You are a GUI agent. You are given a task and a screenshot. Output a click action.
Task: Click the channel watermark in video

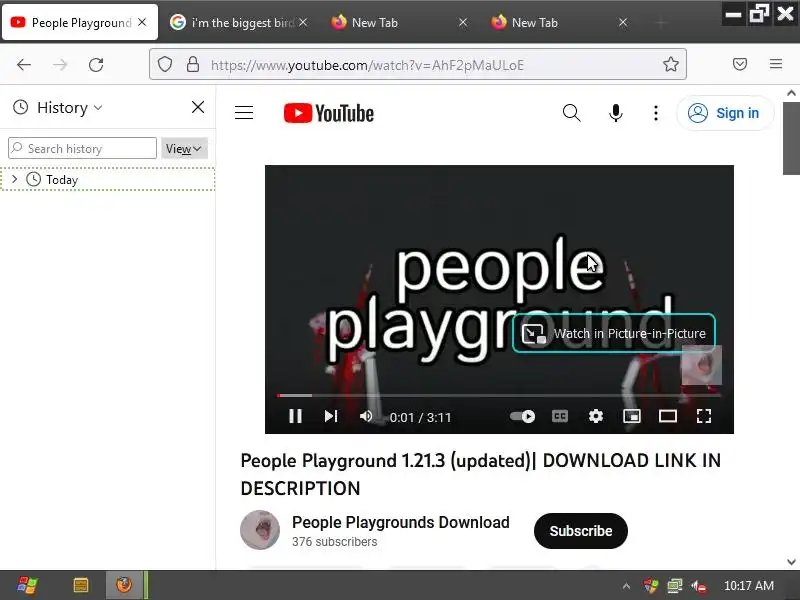(x=702, y=365)
